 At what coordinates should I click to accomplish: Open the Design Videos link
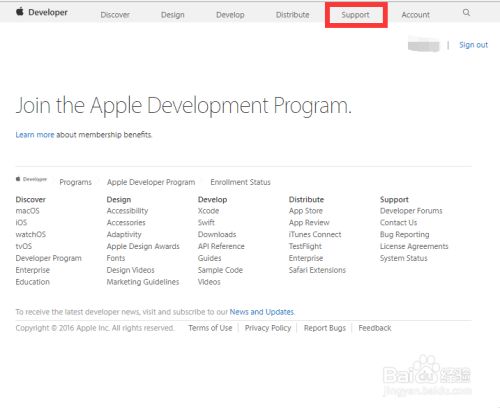coord(131,270)
